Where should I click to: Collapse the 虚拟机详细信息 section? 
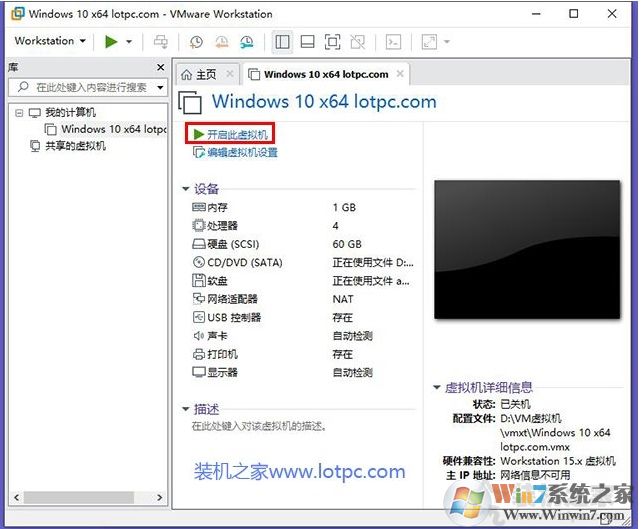click(437, 387)
